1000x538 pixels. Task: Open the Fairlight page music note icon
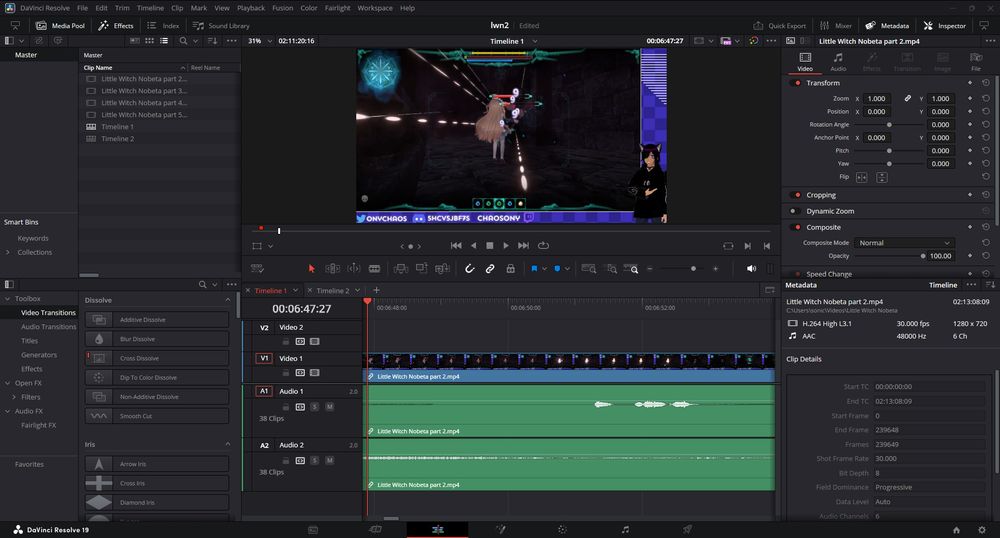pos(625,529)
